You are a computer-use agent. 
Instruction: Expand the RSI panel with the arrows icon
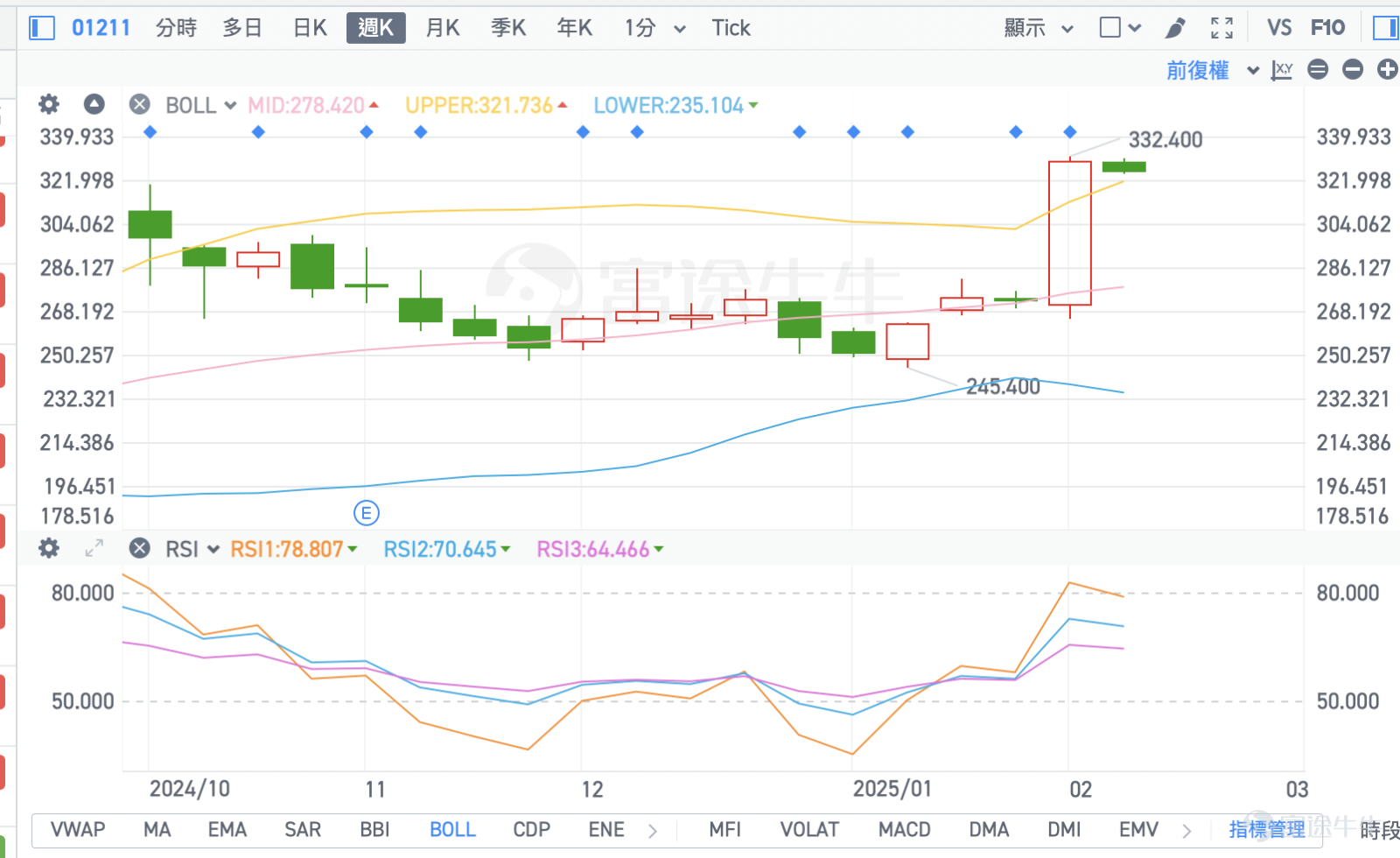point(94,549)
